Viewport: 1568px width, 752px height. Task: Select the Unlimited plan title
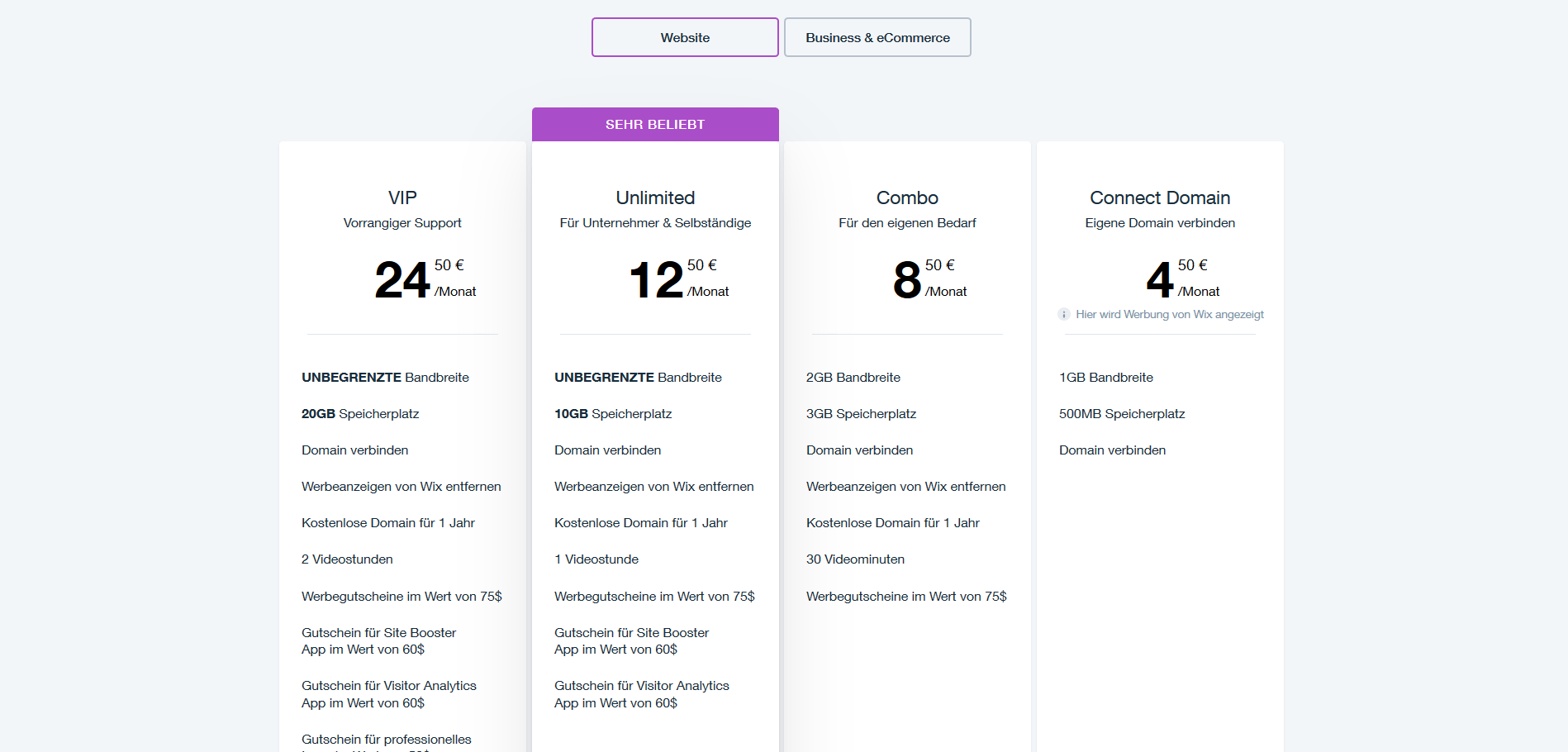pyautogui.click(x=655, y=198)
